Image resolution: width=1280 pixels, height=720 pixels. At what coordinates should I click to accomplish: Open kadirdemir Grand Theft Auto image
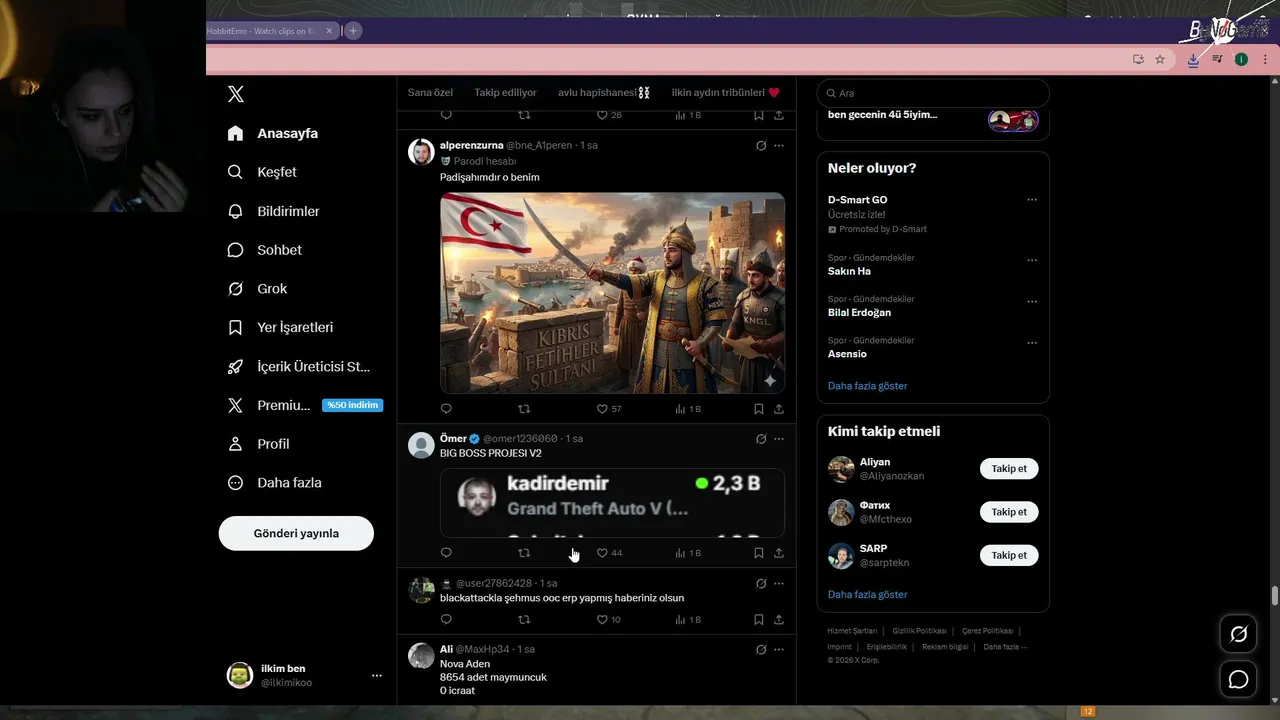612,503
